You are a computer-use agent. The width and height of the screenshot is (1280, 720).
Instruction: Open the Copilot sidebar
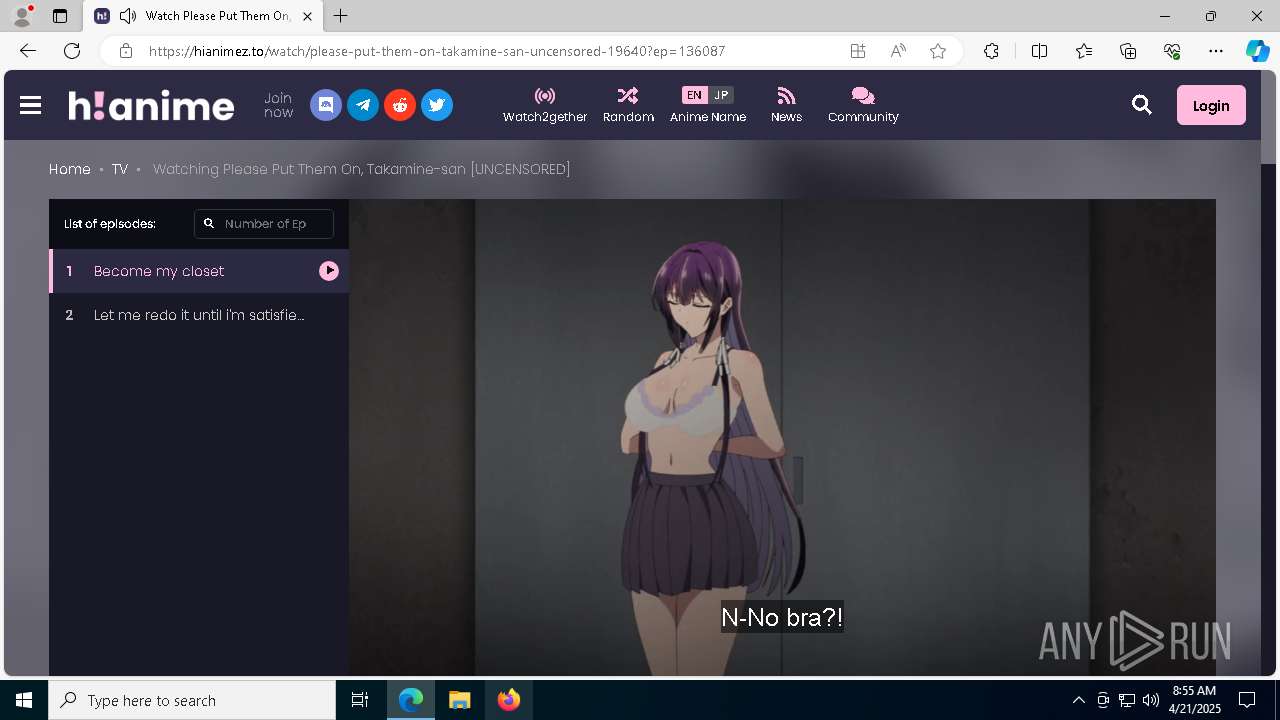(x=1257, y=51)
